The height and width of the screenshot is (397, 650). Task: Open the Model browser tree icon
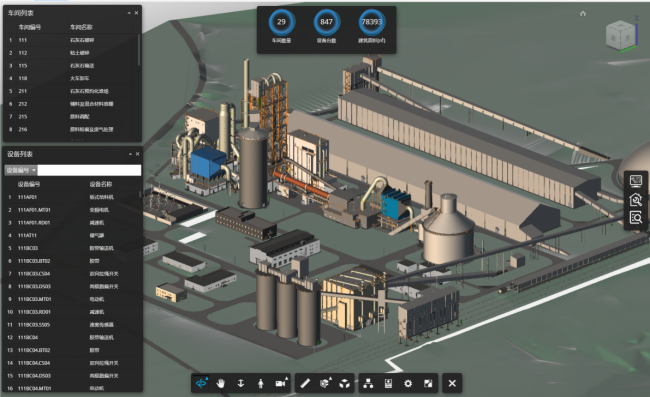pos(368,383)
